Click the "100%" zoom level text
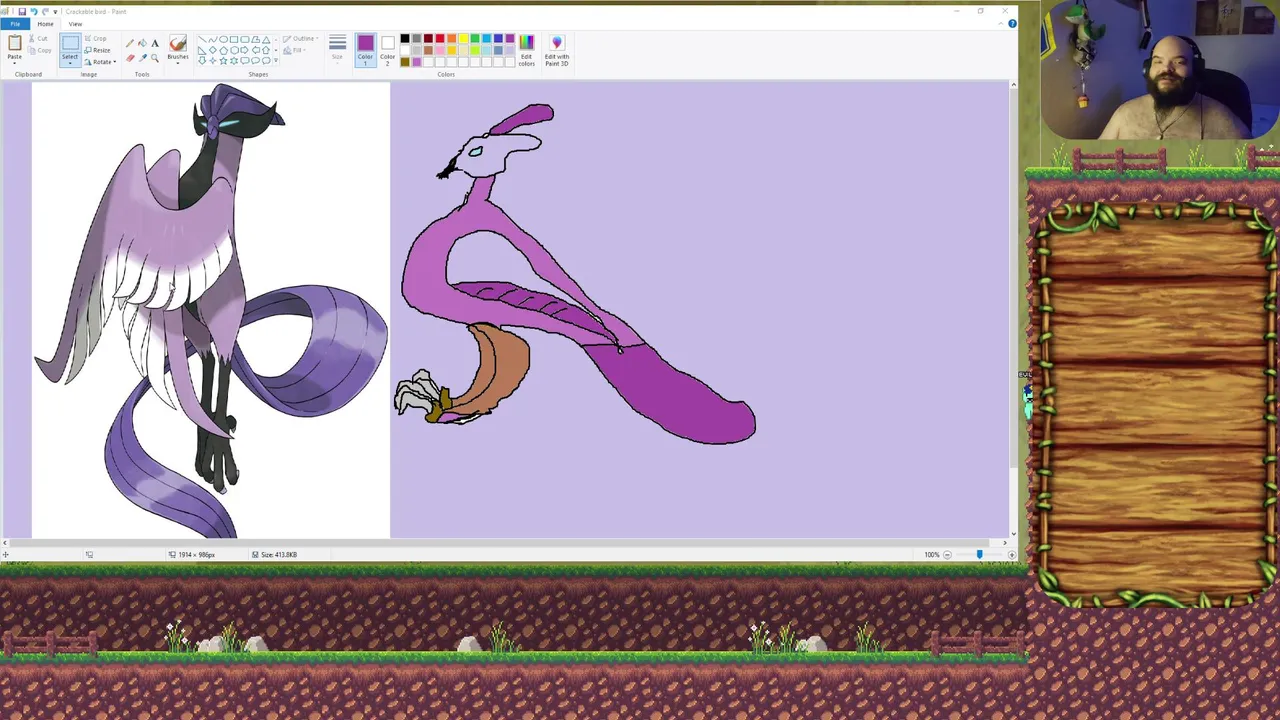 pyautogui.click(x=932, y=555)
